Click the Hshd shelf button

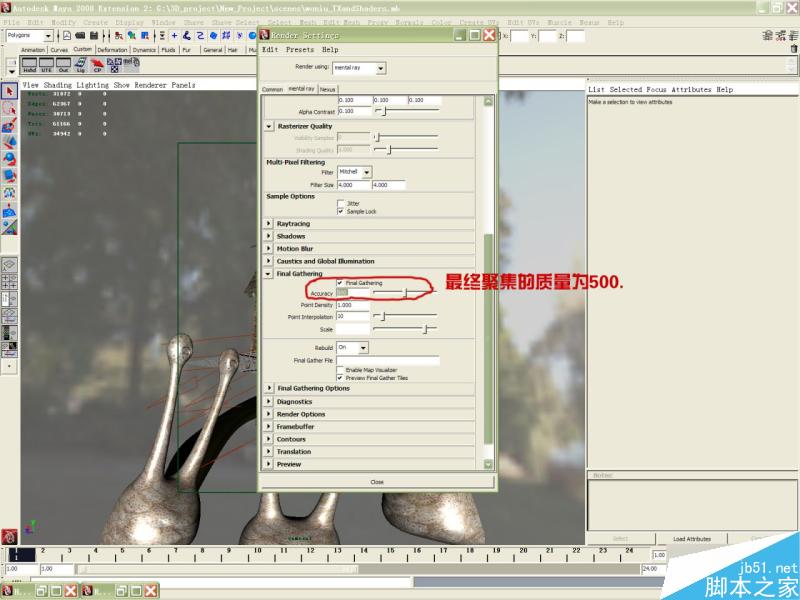point(30,65)
